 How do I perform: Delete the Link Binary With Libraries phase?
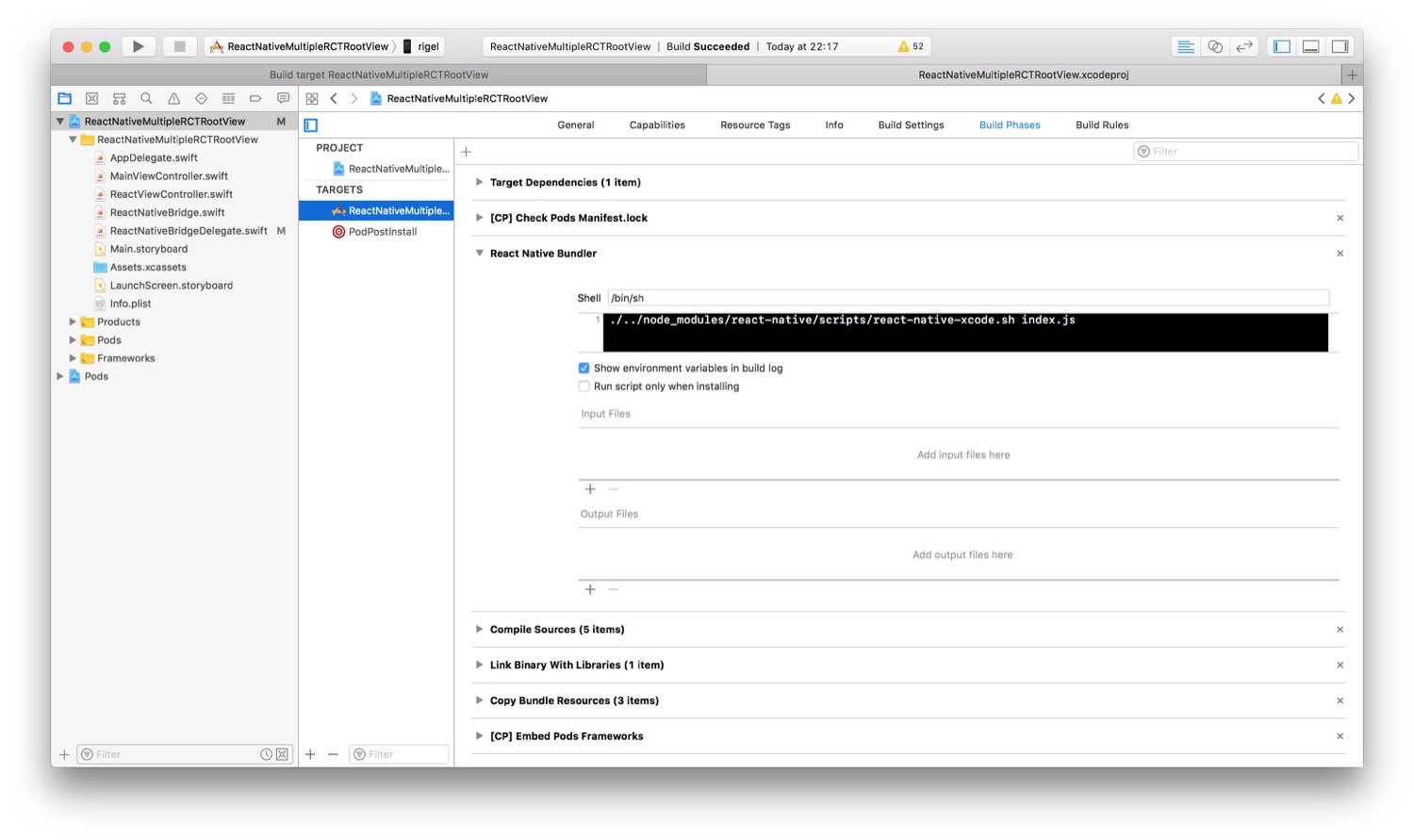coord(1340,666)
